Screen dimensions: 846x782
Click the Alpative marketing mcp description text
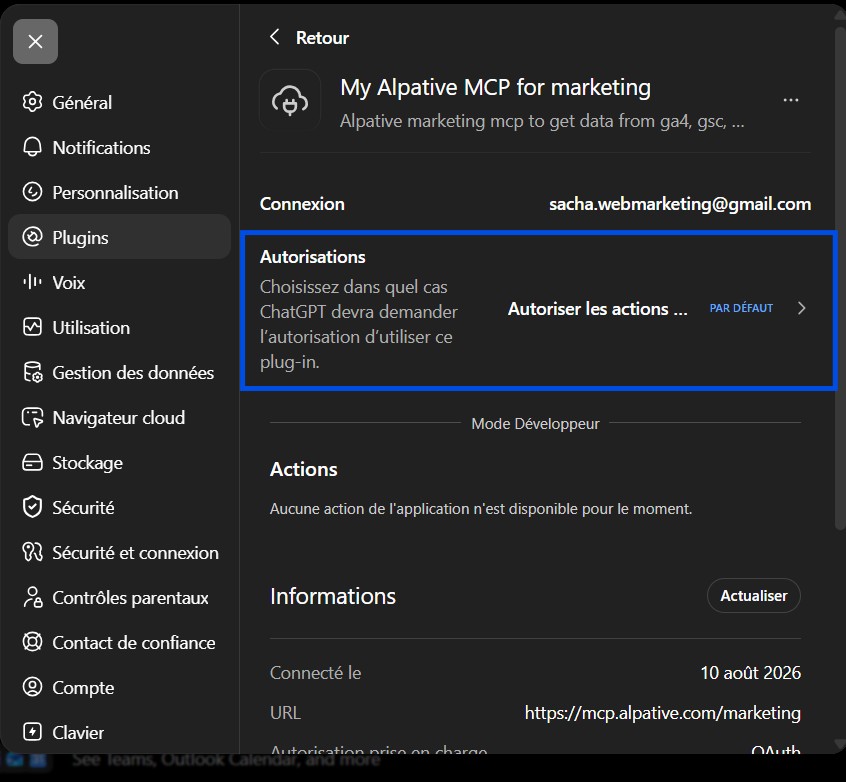click(542, 121)
